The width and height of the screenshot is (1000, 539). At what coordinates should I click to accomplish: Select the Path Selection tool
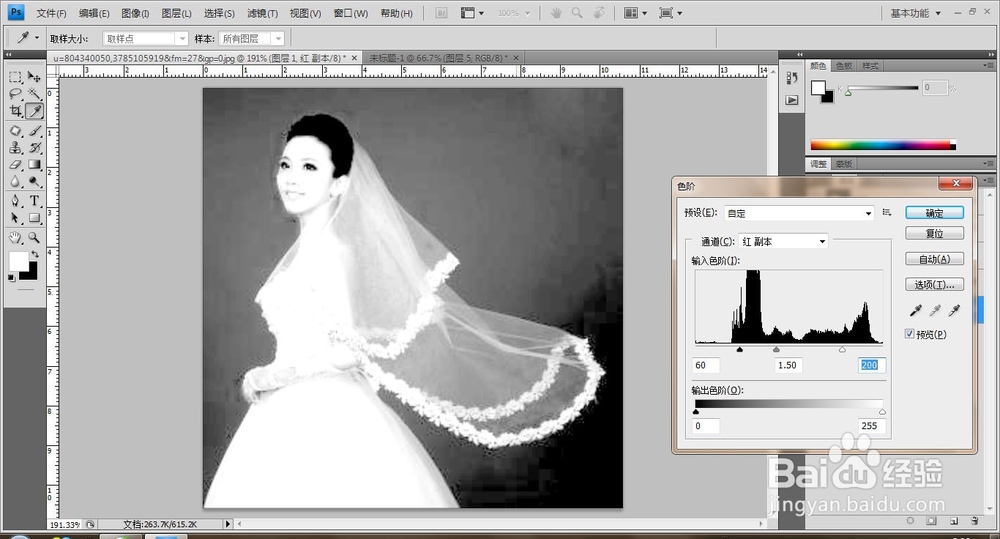click(x=15, y=218)
